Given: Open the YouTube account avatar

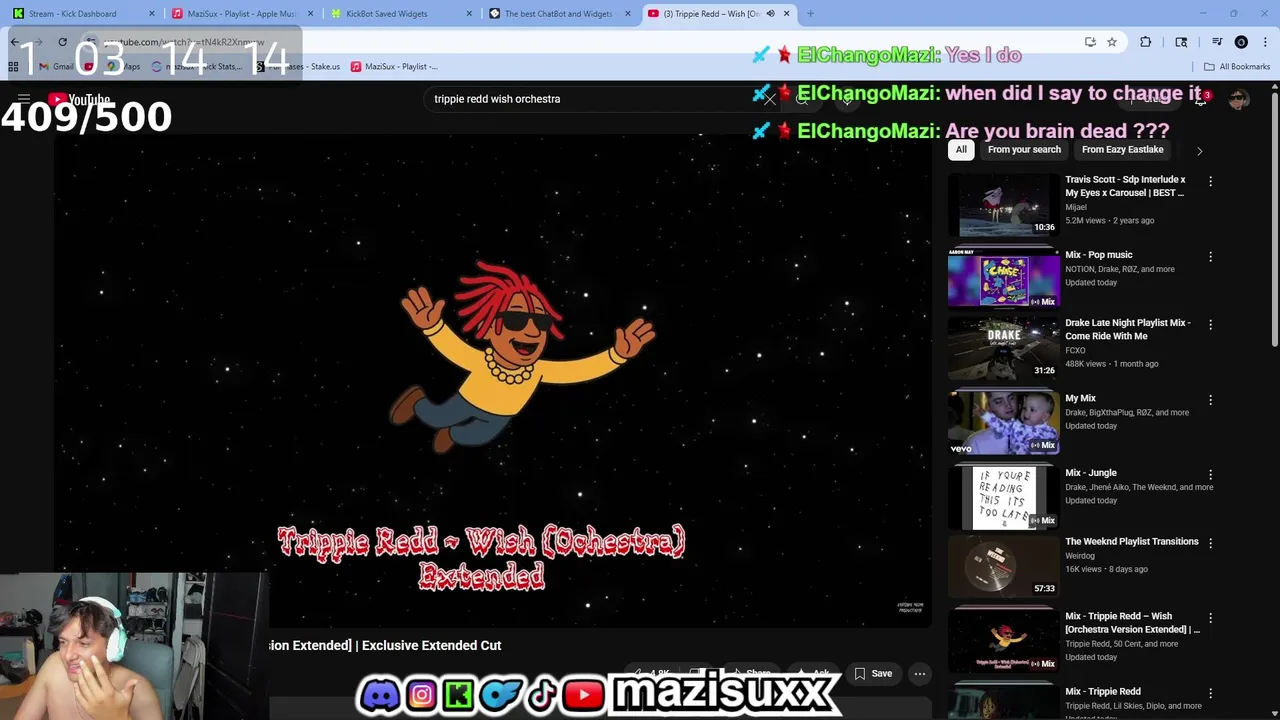Looking at the screenshot, I should click(x=1239, y=99).
